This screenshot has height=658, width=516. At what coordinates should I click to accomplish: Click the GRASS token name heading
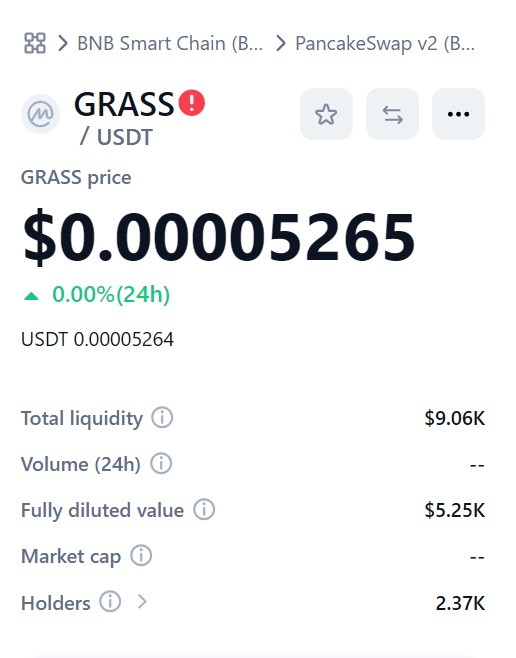point(124,104)
